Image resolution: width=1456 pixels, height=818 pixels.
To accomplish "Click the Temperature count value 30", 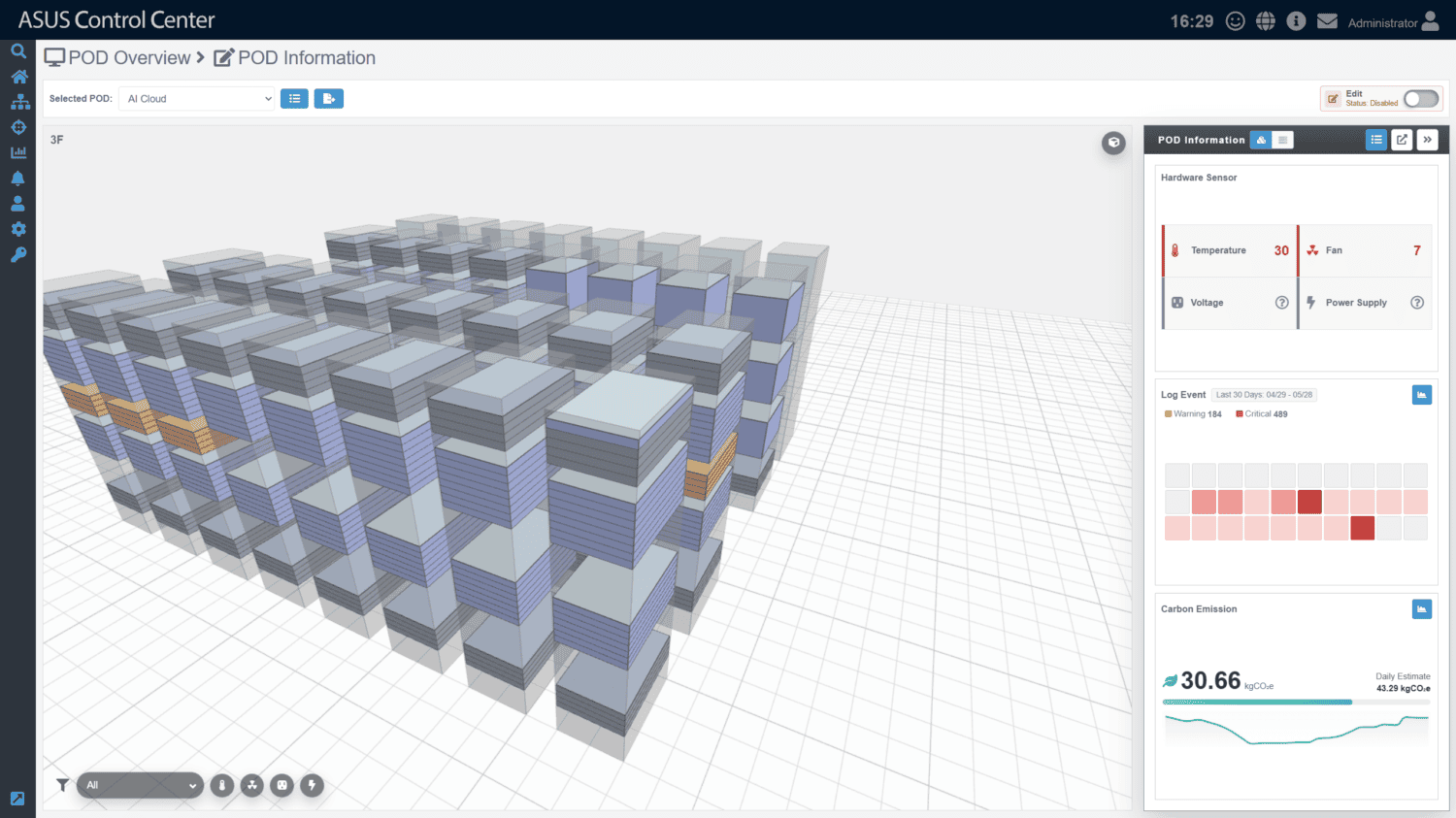I will coord(1281,250).
